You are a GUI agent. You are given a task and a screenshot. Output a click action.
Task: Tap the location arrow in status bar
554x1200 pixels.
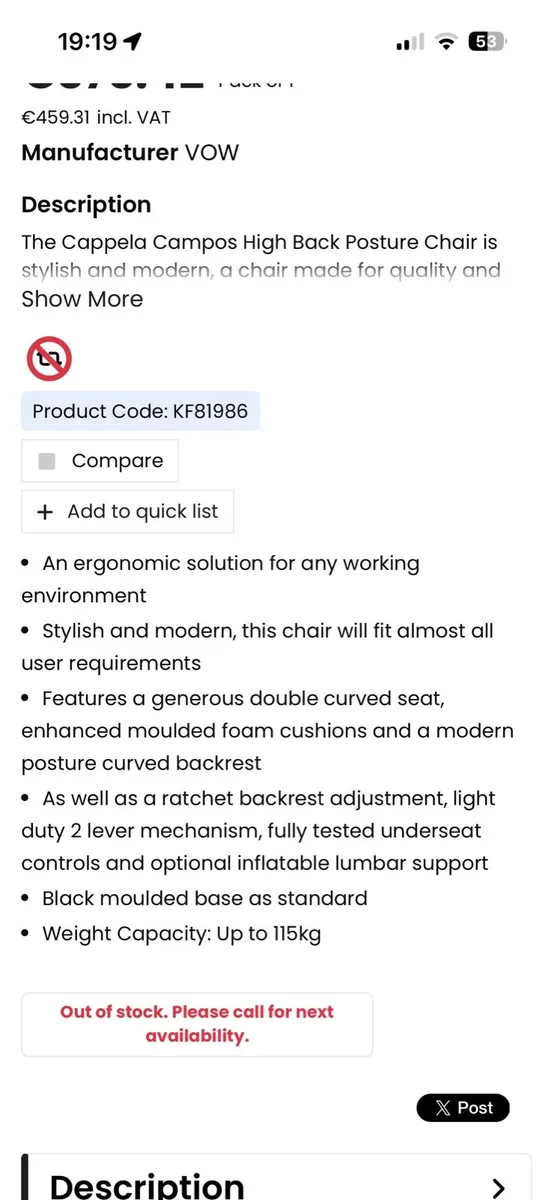pos(132,41)
